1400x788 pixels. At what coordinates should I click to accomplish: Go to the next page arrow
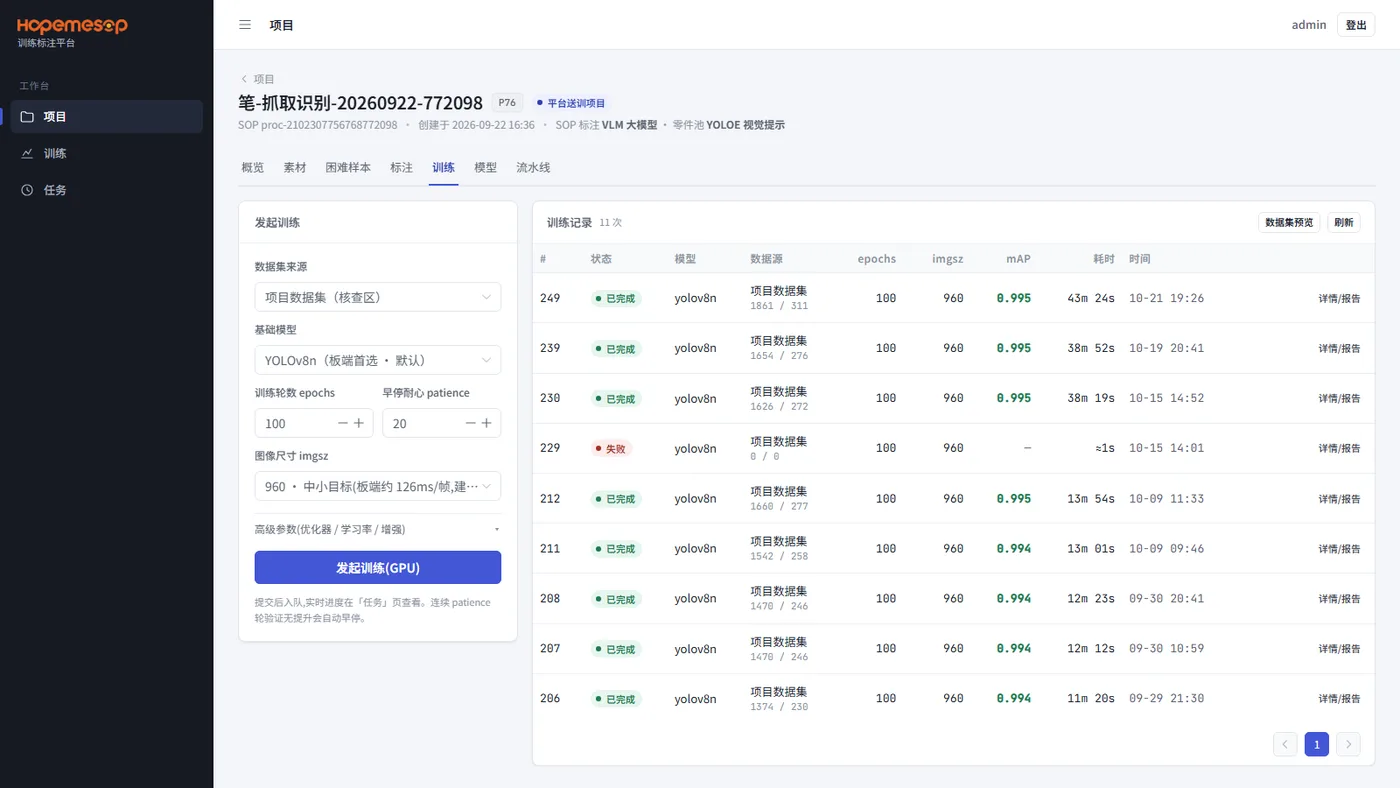(1348, 744)
